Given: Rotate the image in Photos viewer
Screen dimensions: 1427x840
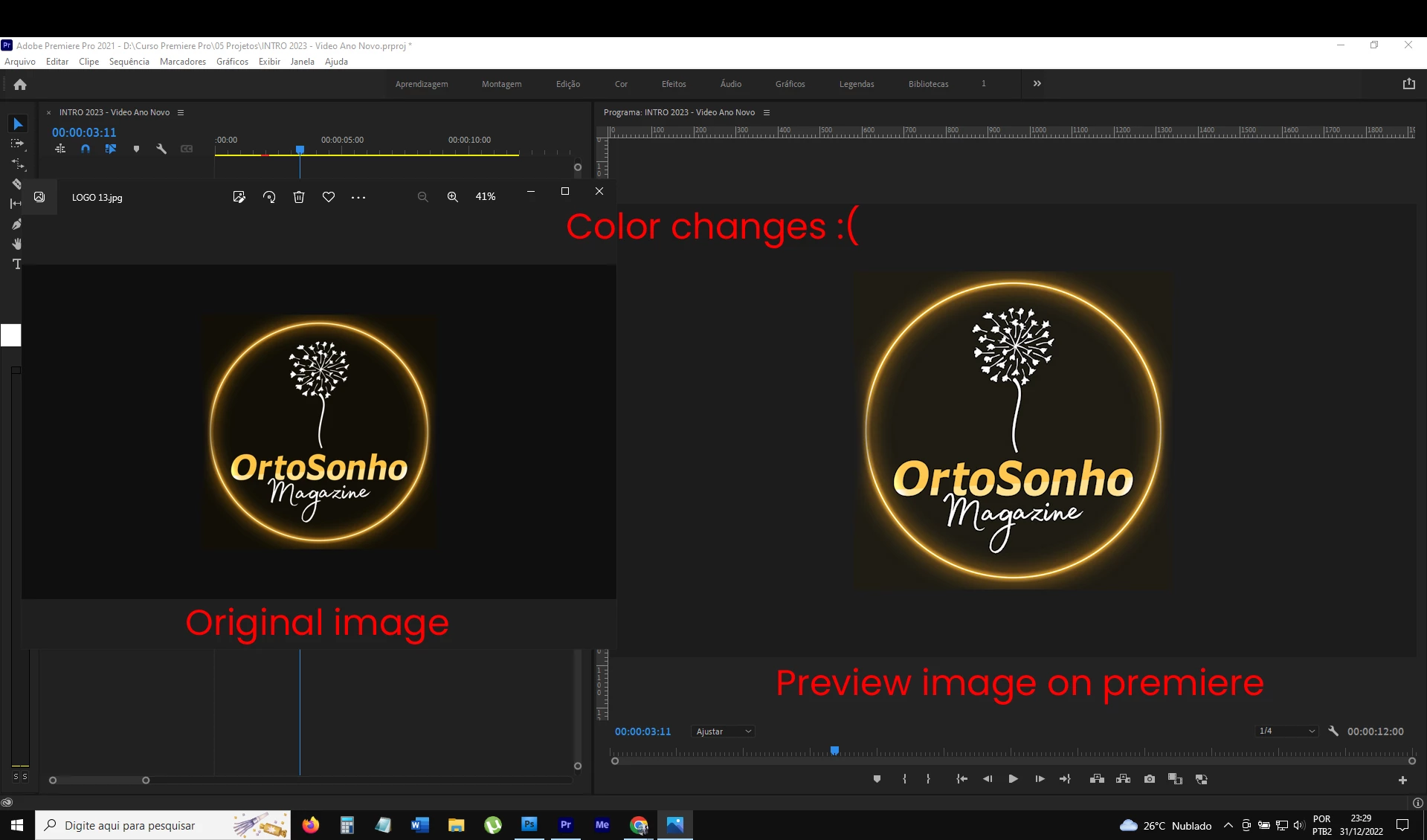Looking at the screenshot, I should pos(269,197).
